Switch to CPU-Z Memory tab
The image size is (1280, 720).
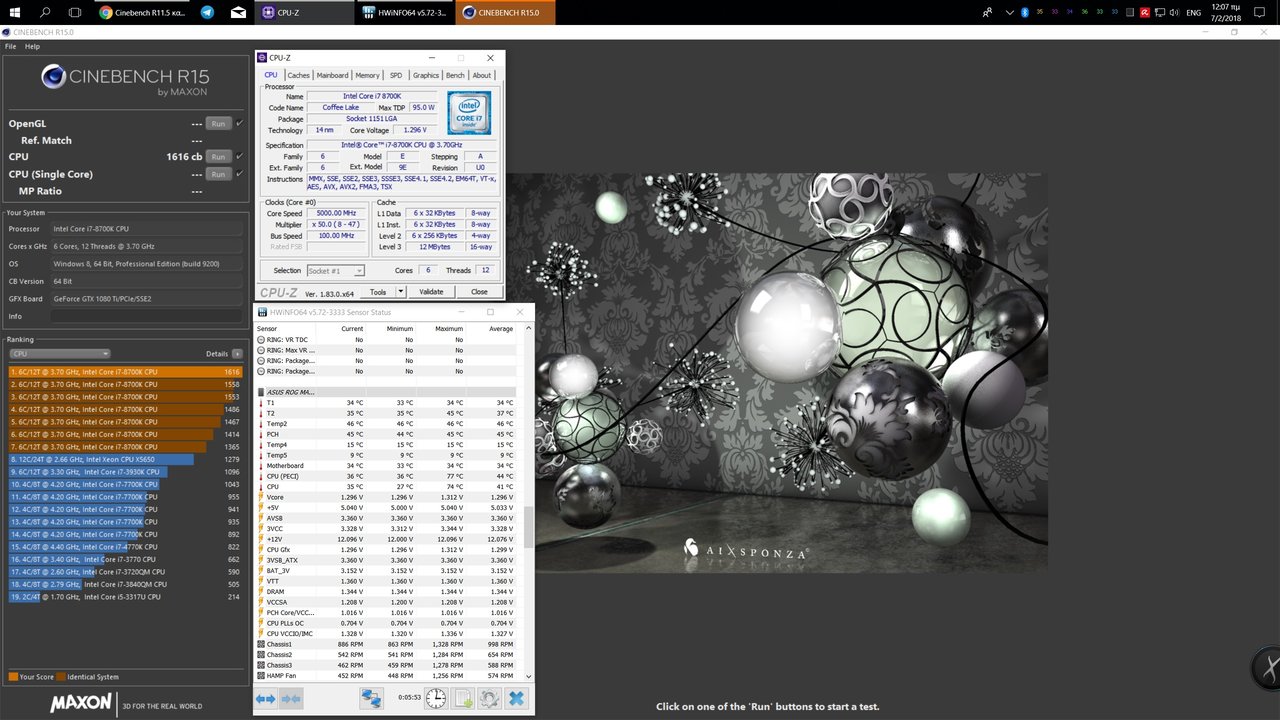pyautogui.click(x=367, y=75)
